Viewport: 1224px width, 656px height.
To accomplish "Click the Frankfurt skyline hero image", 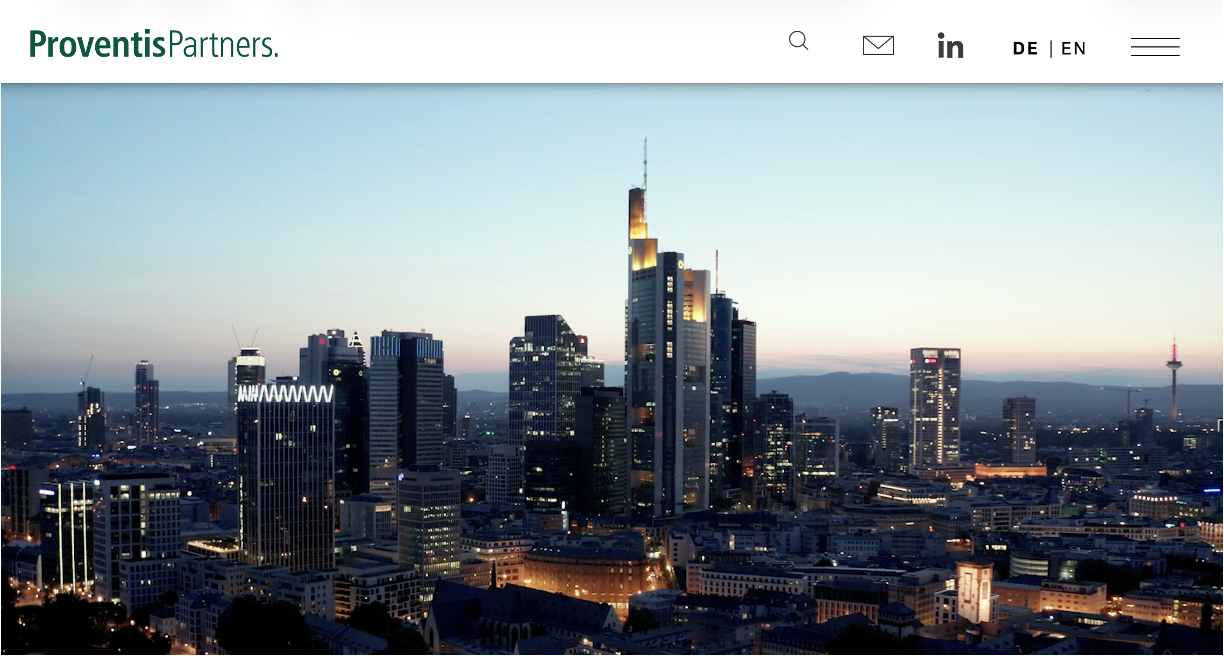I will tap(612, 370).
